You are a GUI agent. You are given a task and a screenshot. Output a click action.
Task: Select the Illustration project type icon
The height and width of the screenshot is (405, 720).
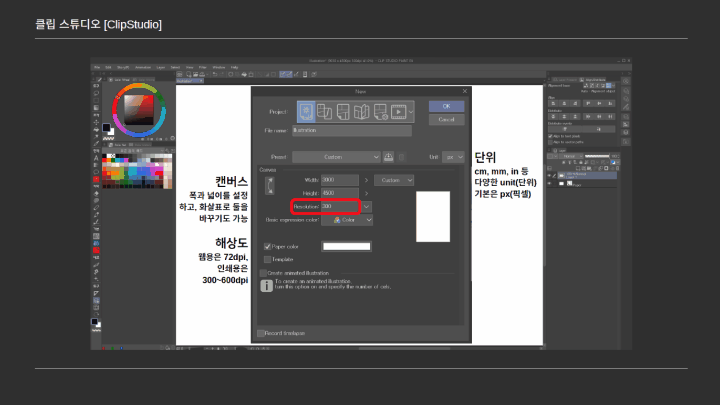(x=306, y=112)
